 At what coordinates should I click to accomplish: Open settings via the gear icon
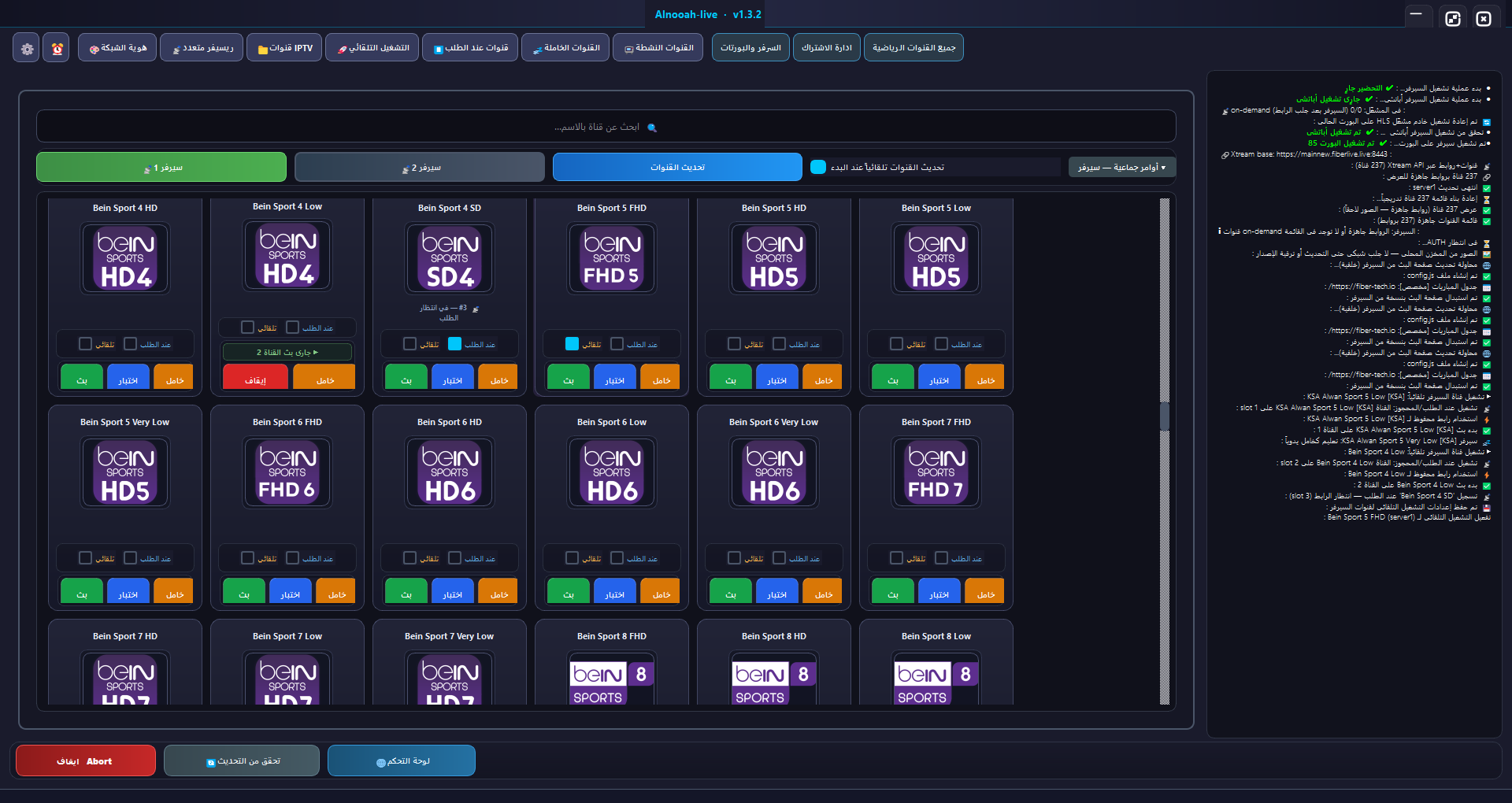pyautogui.click(x=27, y=48)
